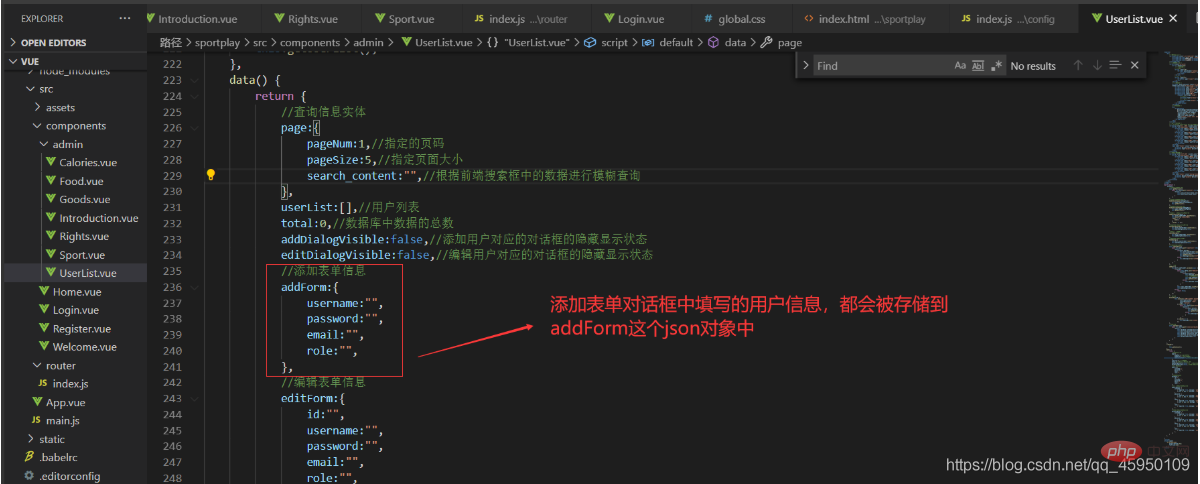Image resolution: width=1200 pixels, height=484 pixels.
Task: Toggle Match Case in Find widget
Action: (x=960, y=66)
